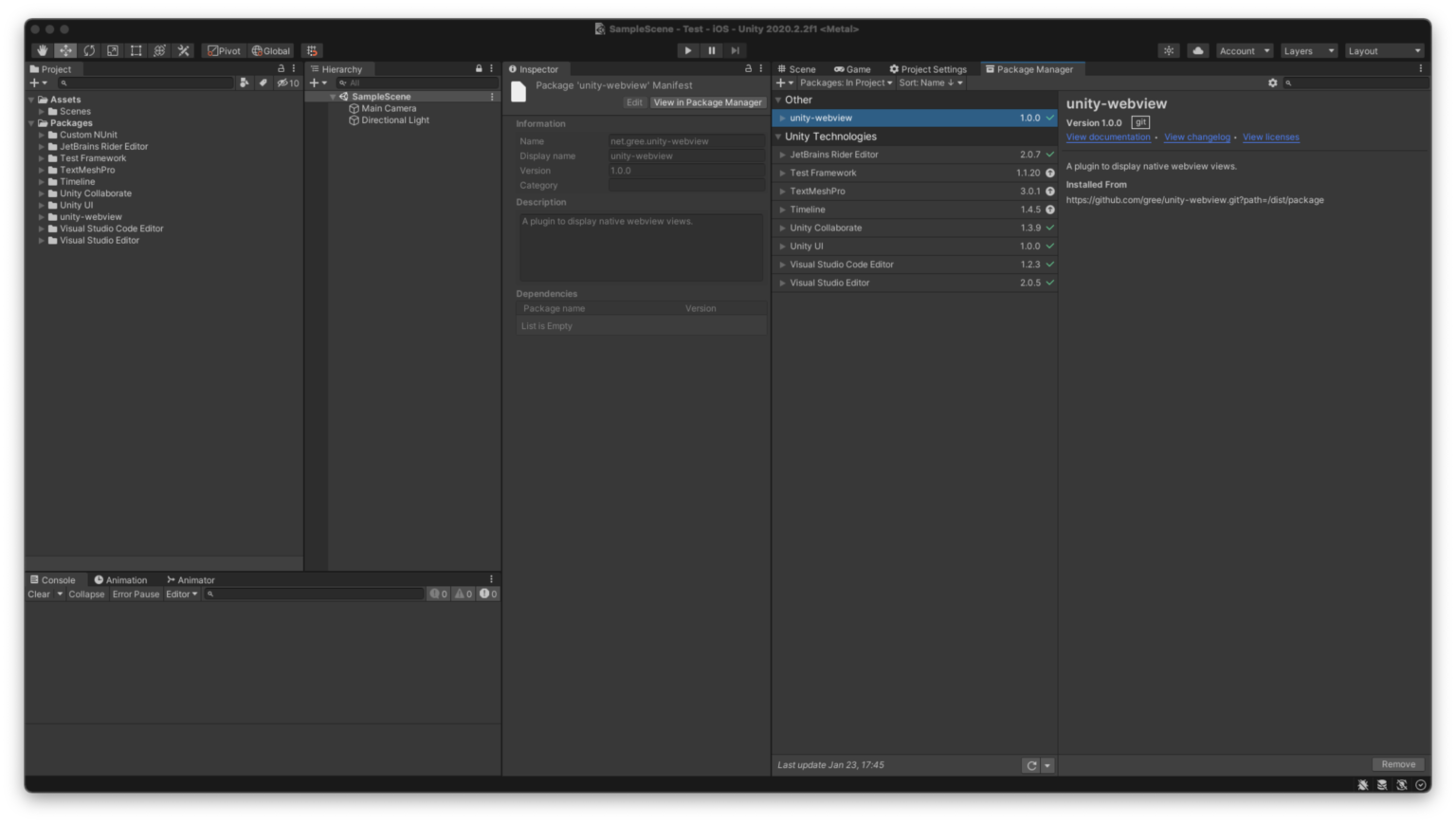Select the Hand tool in the toolbar
This screenshot has height=823, width=1456.
[x=42, y=50]
